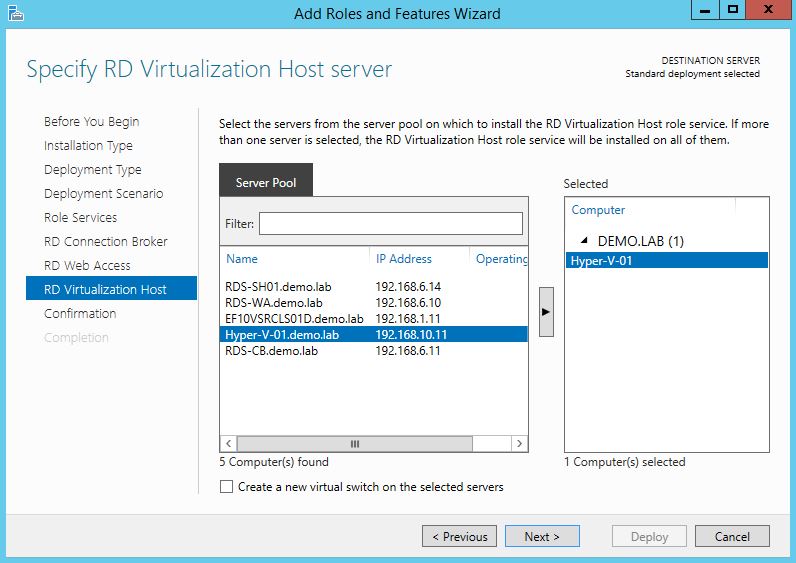Image resolution: width=796 pixels, height=563 pixels.
Task: Click the wizard icon in the title bar
Action: coord(13,13)
